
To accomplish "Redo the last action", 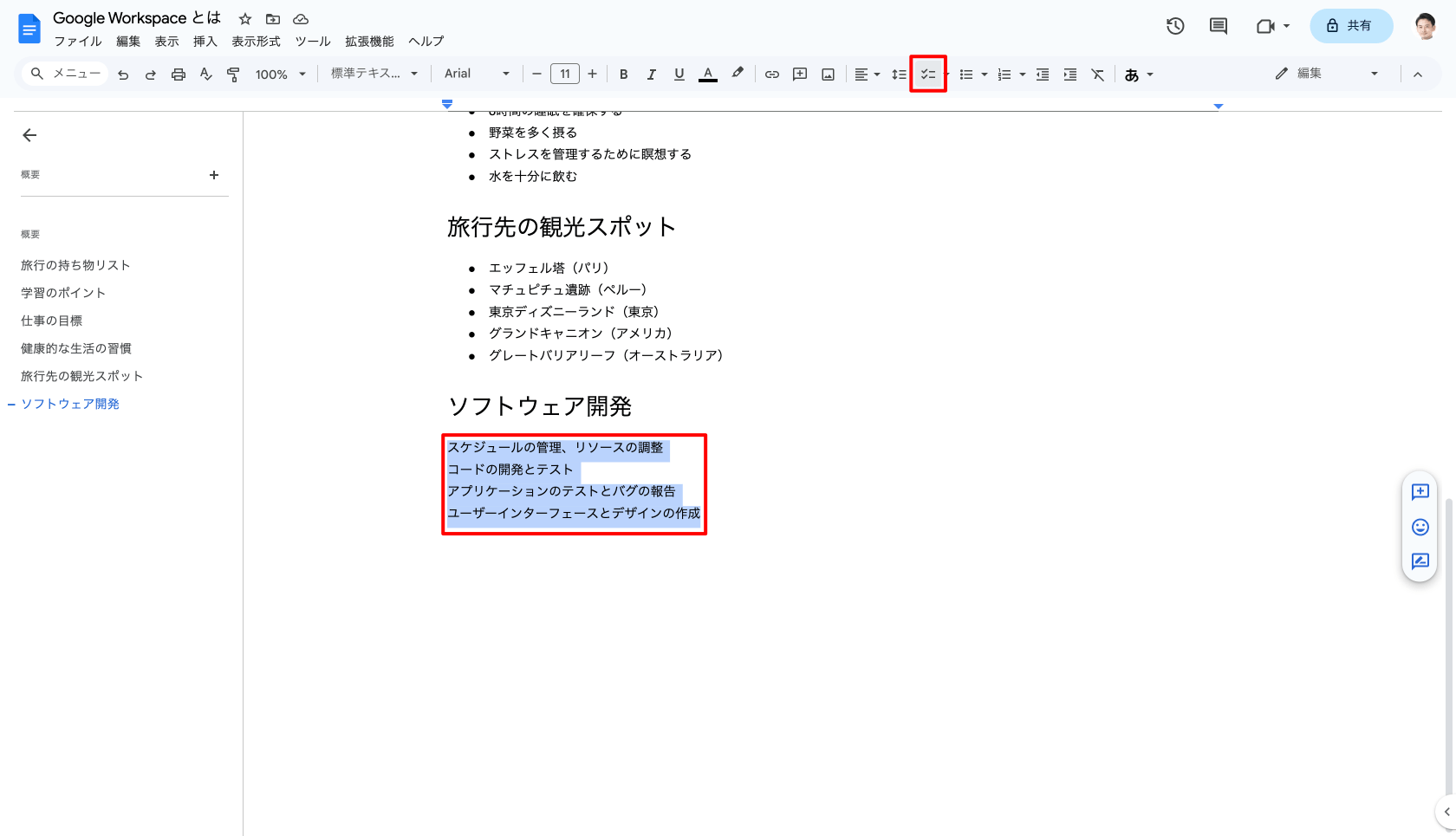I will [x=151, y=75].
